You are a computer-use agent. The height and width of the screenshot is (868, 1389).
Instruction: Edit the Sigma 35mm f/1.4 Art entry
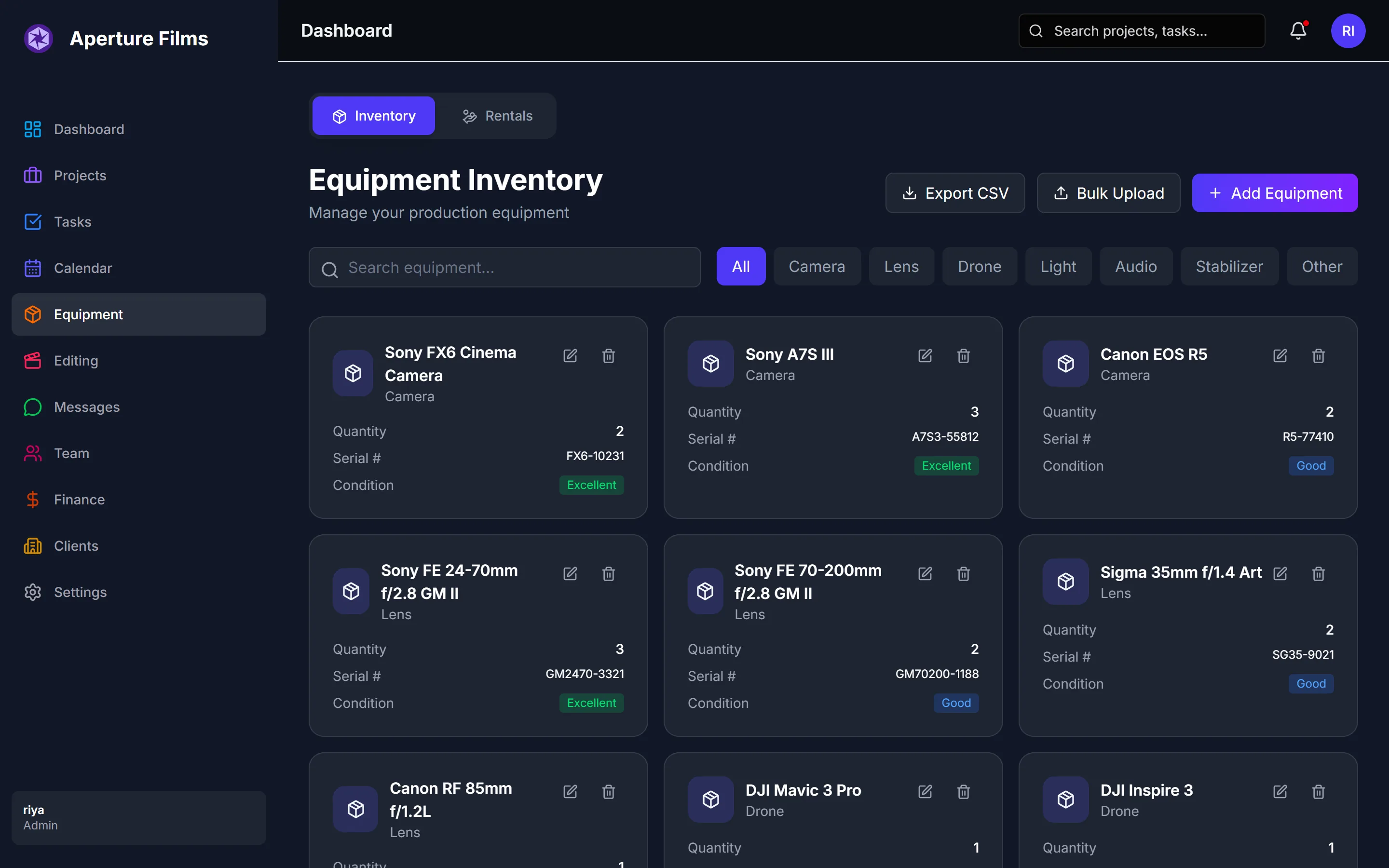click(1280, 573)
